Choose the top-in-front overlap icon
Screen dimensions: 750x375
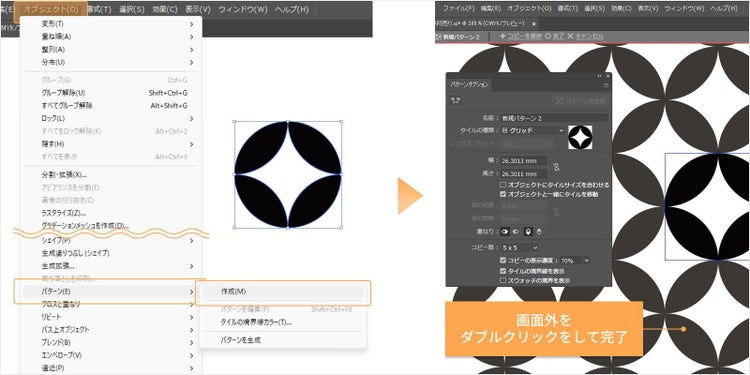click(529, 232)
